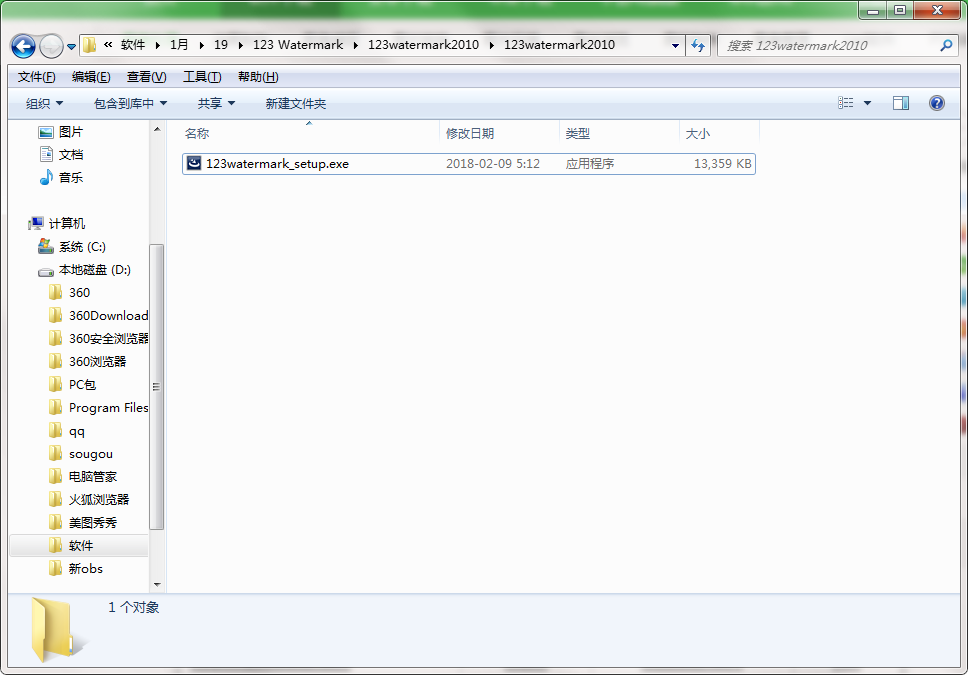Open more view options dropdown arrow
The height and width of the screenshot is (675, 968).
[867, 103]
